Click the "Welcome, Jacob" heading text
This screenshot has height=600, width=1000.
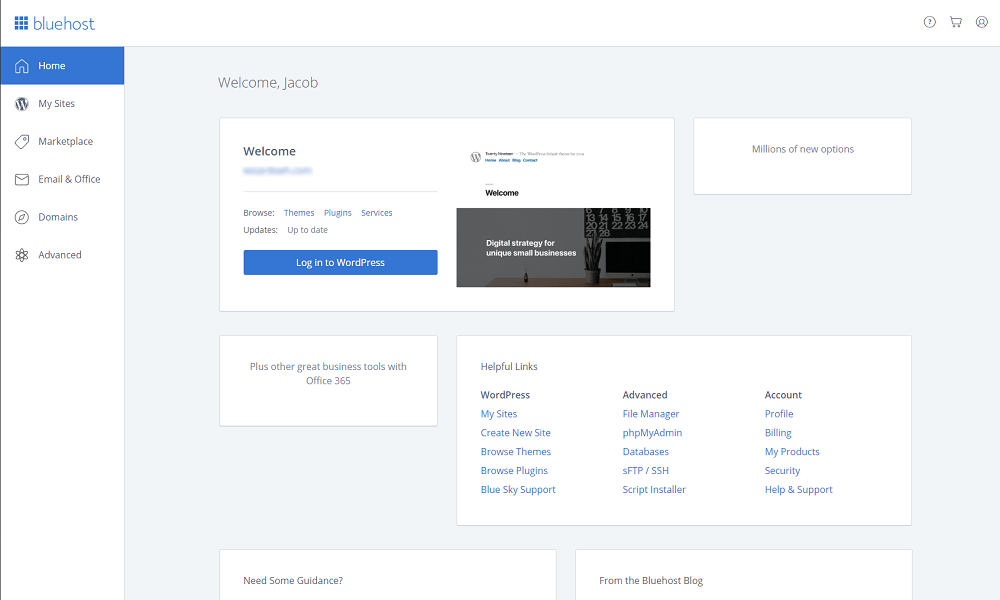pyautogui.click(x=268, y=83)
